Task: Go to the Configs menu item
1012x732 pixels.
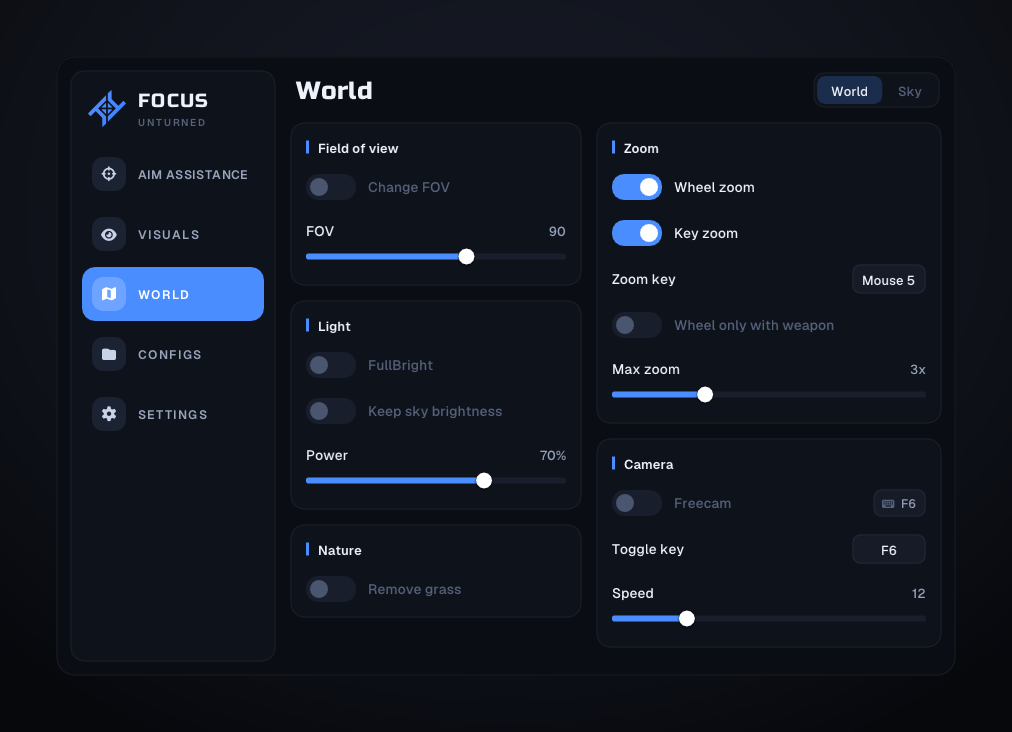Action: [173, 354]
